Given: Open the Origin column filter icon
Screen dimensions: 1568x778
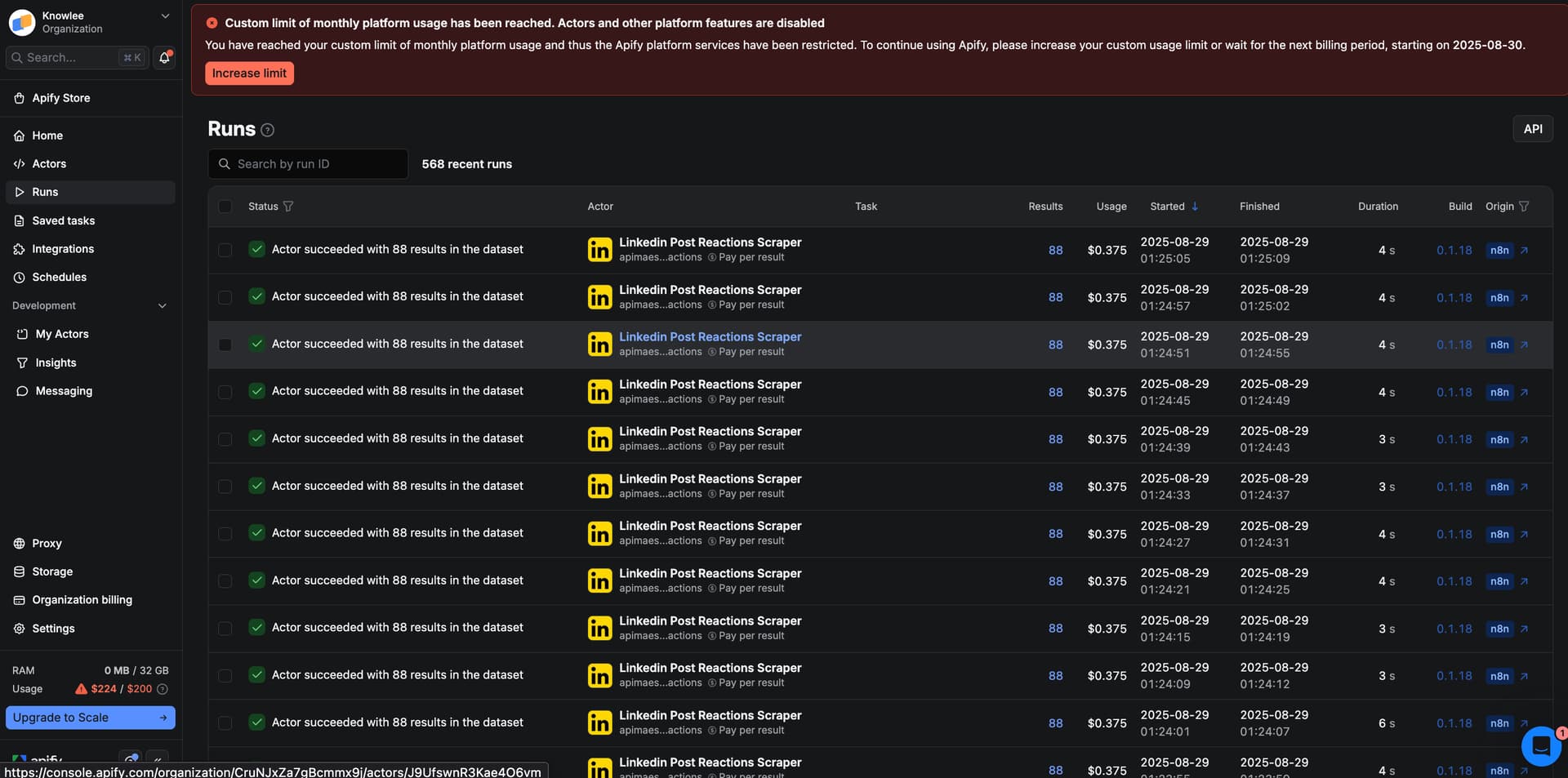Looking at the screenshot, I should pyautogui.click(x=1524, y=207).
